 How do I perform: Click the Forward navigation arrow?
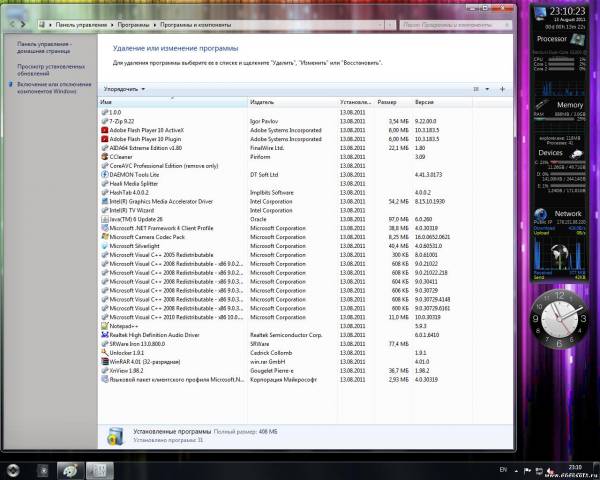23,24
